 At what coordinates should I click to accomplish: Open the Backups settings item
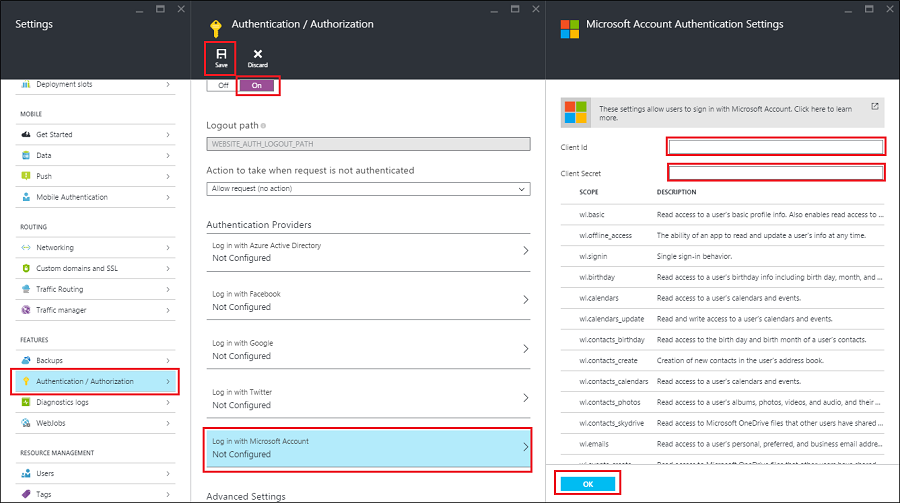[95, 360]
